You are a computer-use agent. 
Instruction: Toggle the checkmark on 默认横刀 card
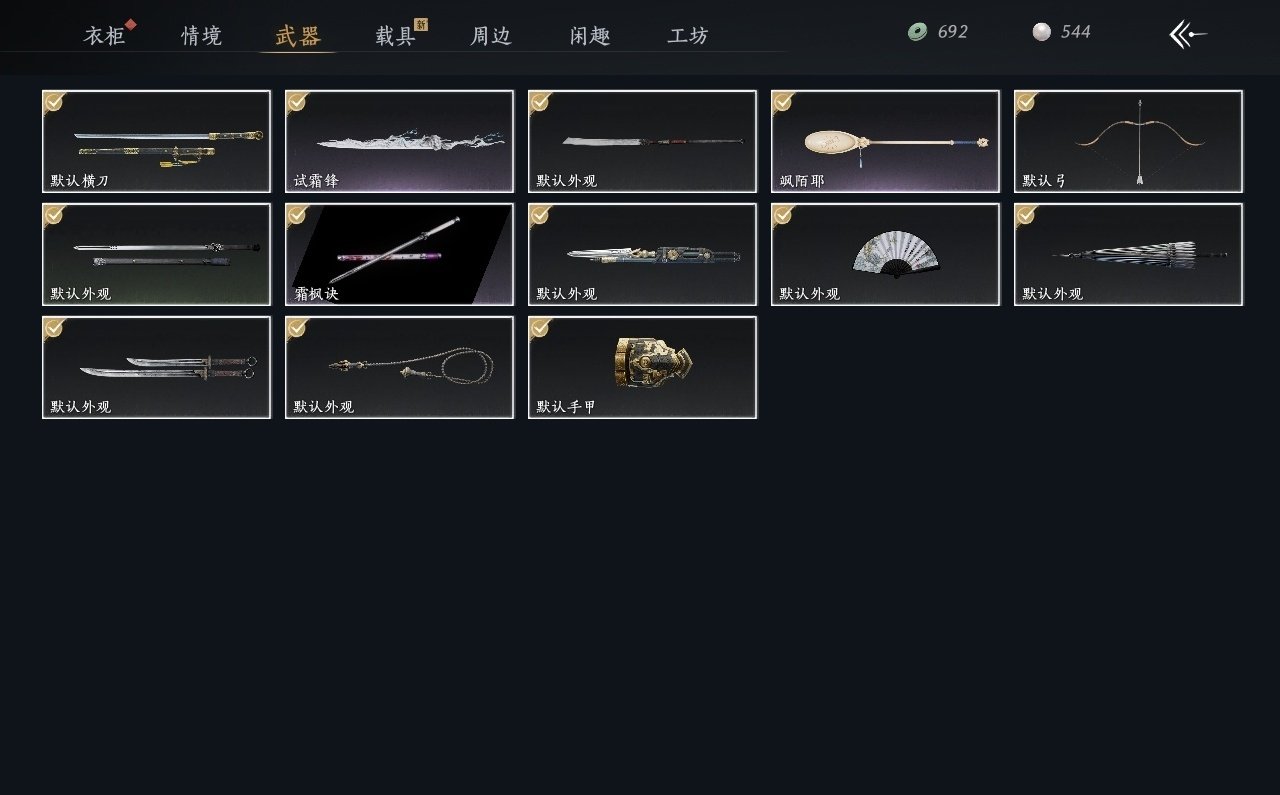point(54,101)
